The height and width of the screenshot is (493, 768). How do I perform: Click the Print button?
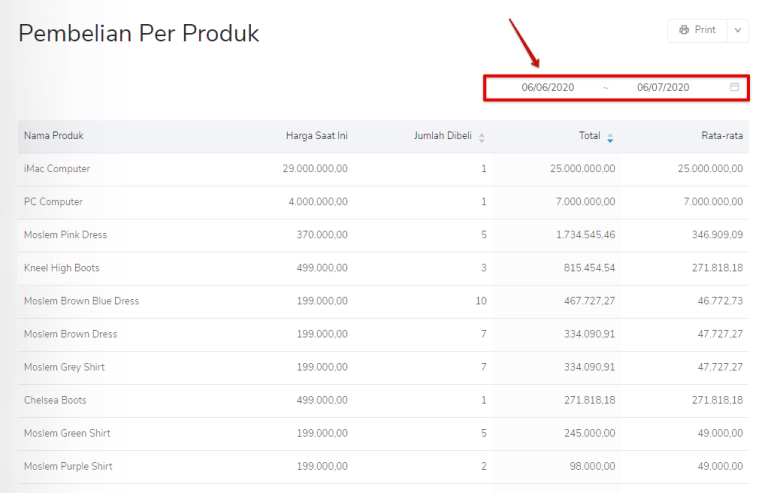(697, 30)
